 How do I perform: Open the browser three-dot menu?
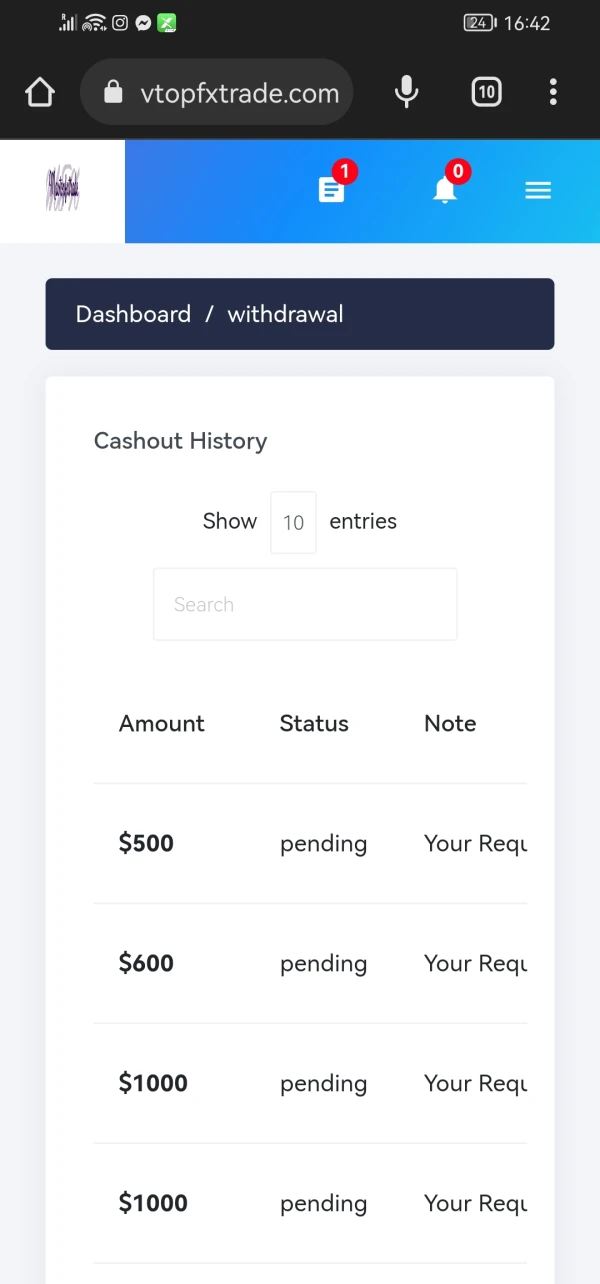click(553, 93)
